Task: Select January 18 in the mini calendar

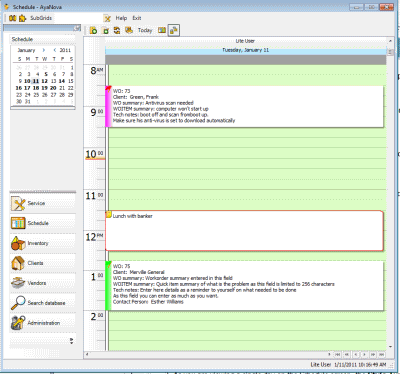Action: (x=36, y=88)
